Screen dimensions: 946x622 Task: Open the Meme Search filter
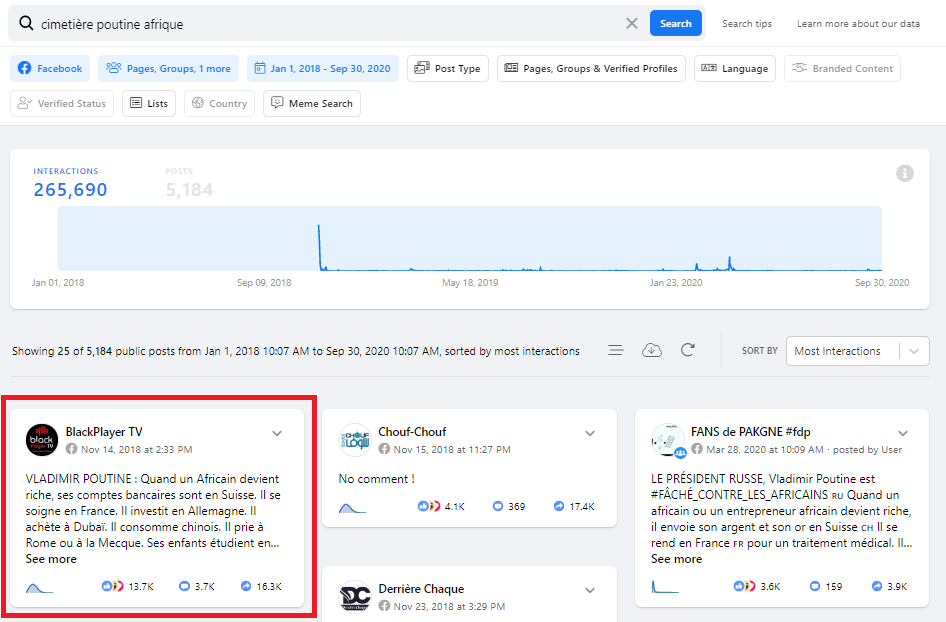tap(312, 104)
